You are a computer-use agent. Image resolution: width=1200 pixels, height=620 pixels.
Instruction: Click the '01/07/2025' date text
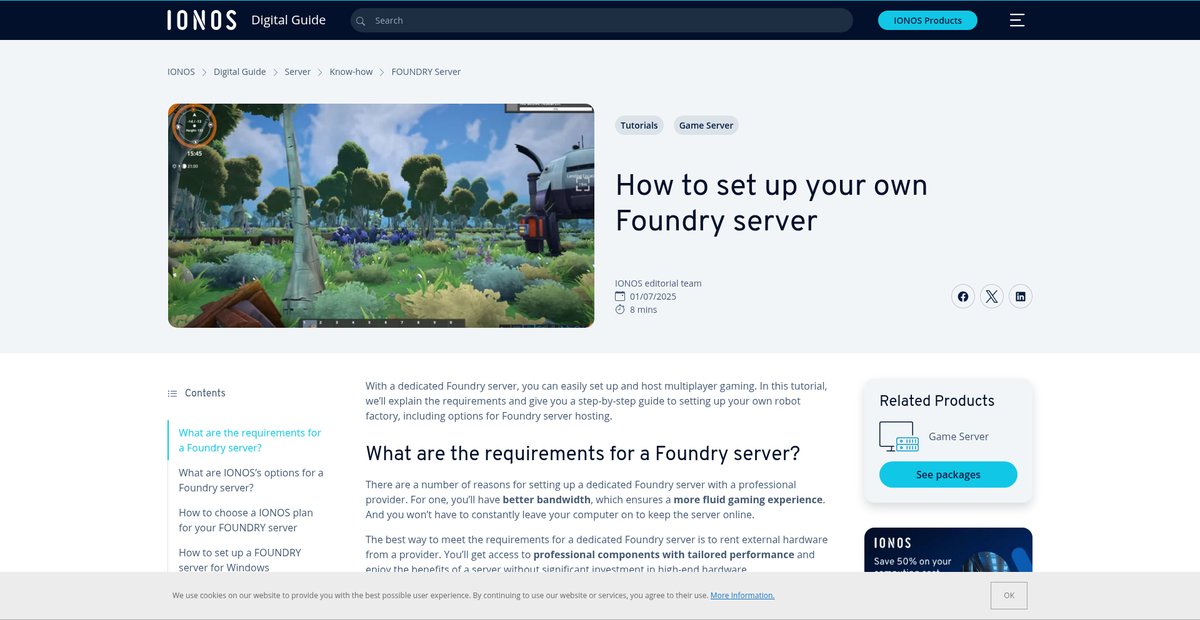tap(653, 297)
